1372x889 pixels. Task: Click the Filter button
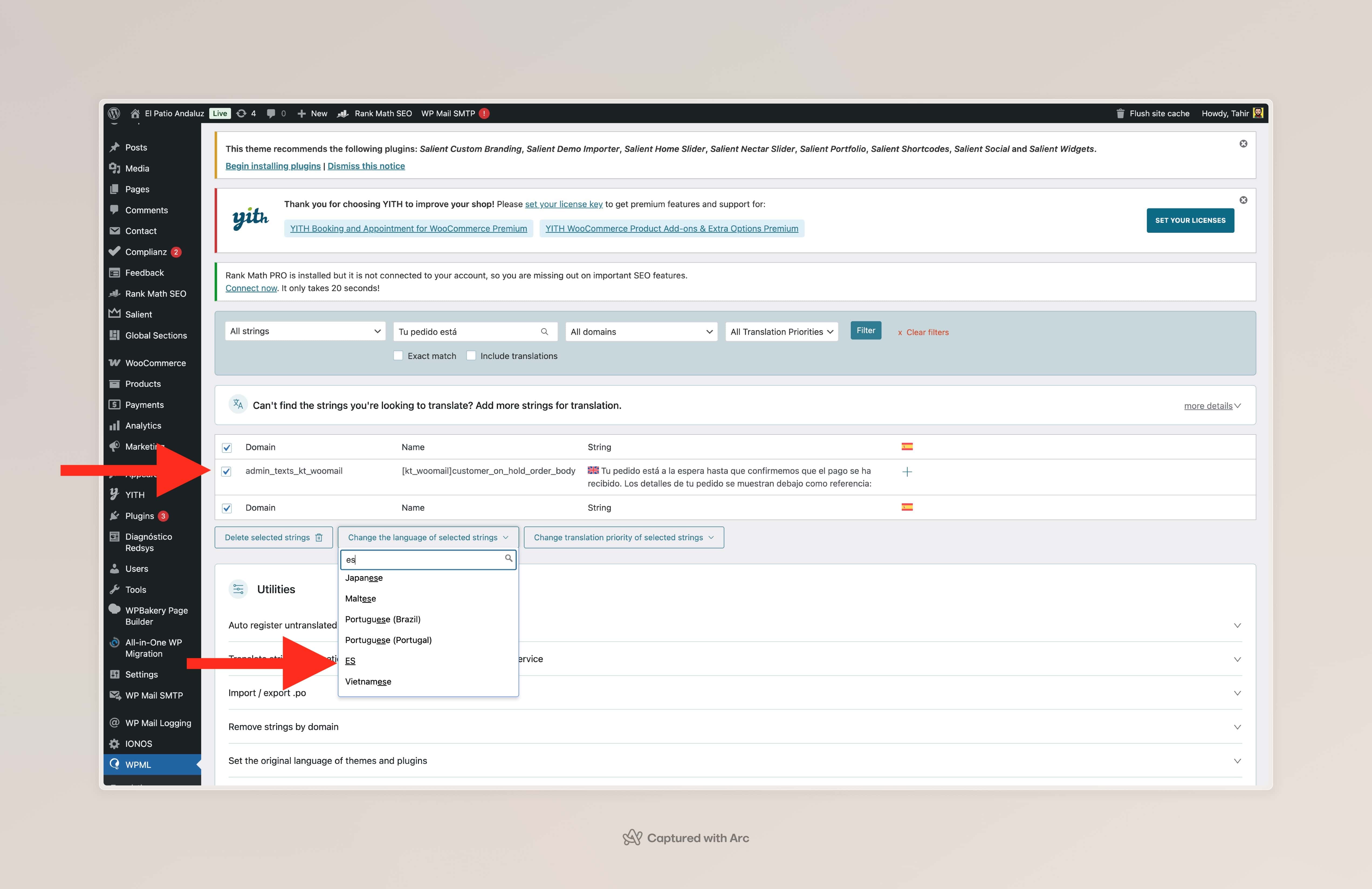coord(865,330)
